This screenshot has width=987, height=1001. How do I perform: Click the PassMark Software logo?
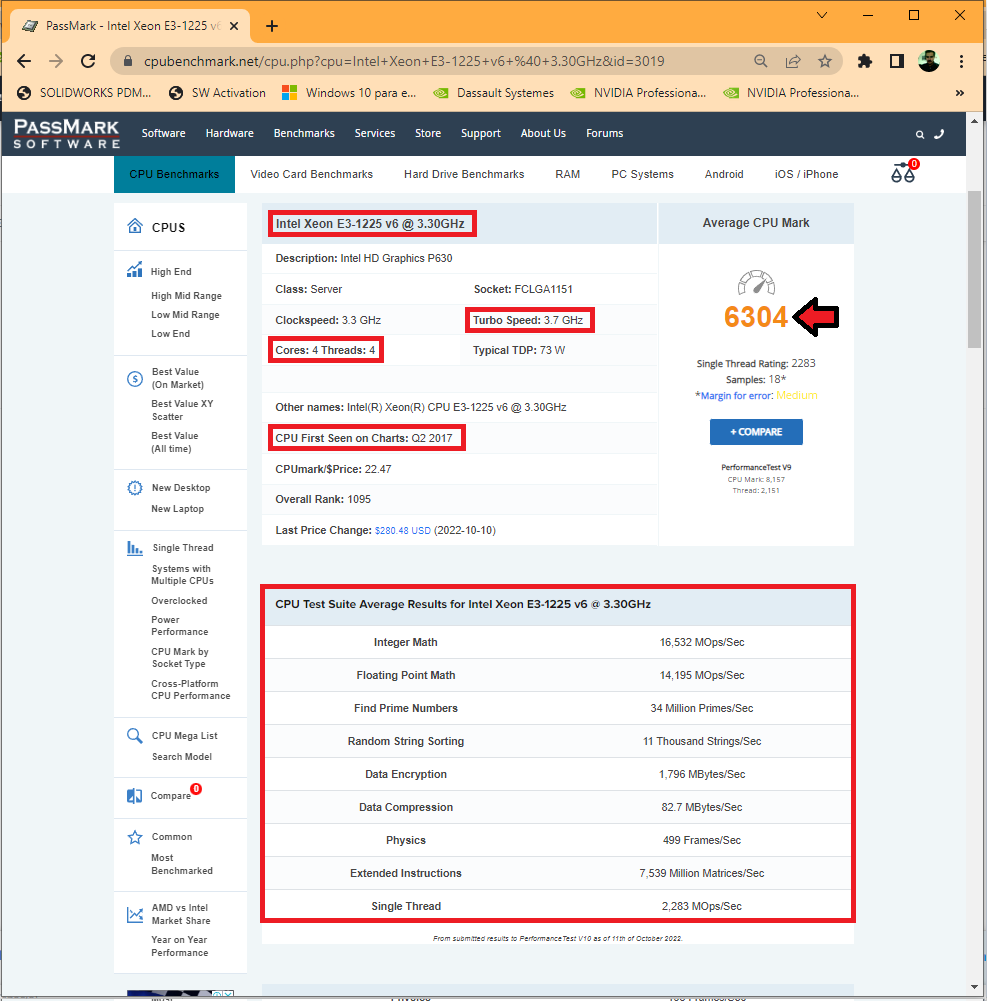pyautogui.click(x=66, y=134)
